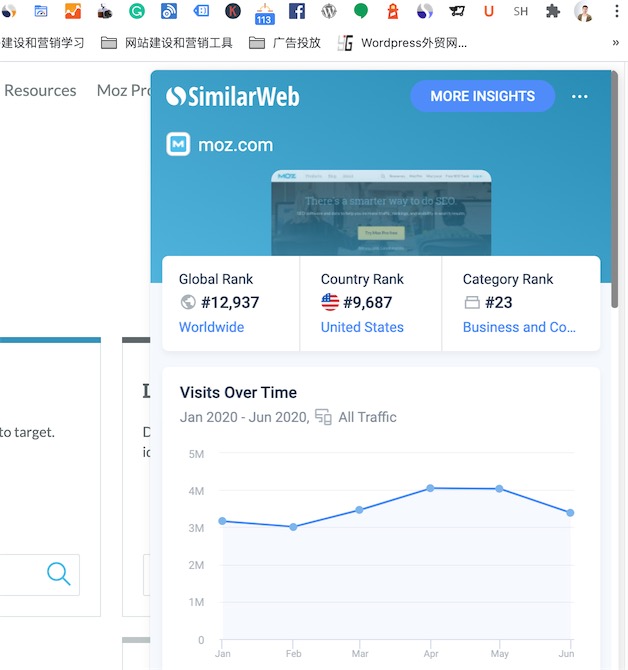Click the Global Rank #12,937 value
Screen dimensions: 628x670
tap(230, 303)
